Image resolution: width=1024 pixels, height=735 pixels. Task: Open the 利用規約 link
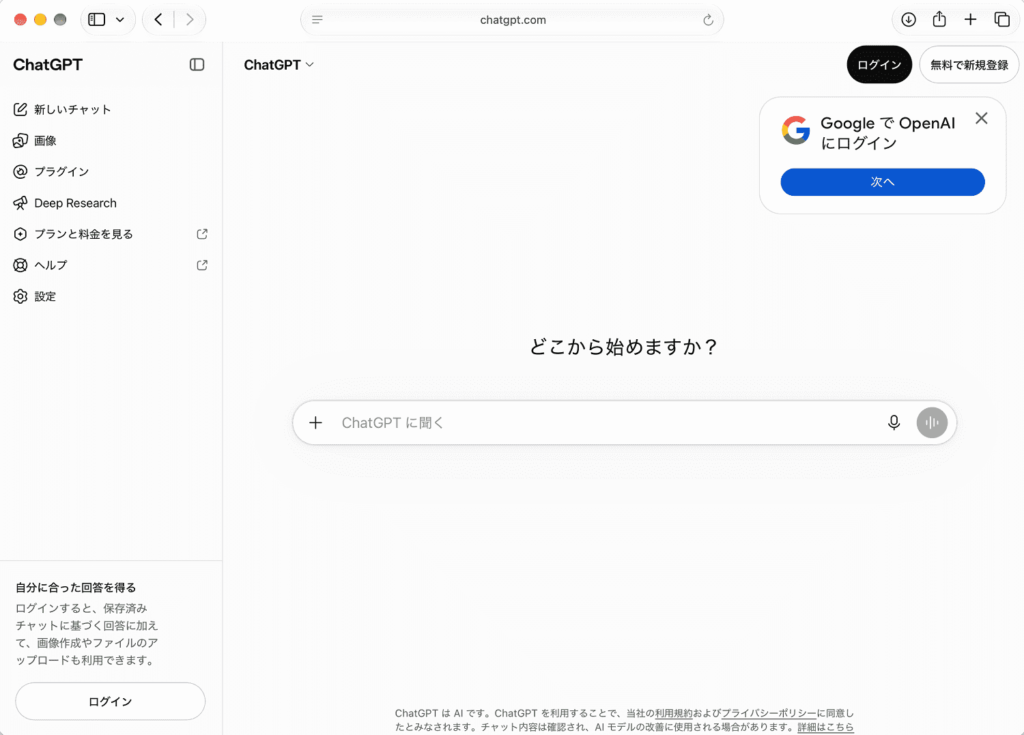point(673,713)
